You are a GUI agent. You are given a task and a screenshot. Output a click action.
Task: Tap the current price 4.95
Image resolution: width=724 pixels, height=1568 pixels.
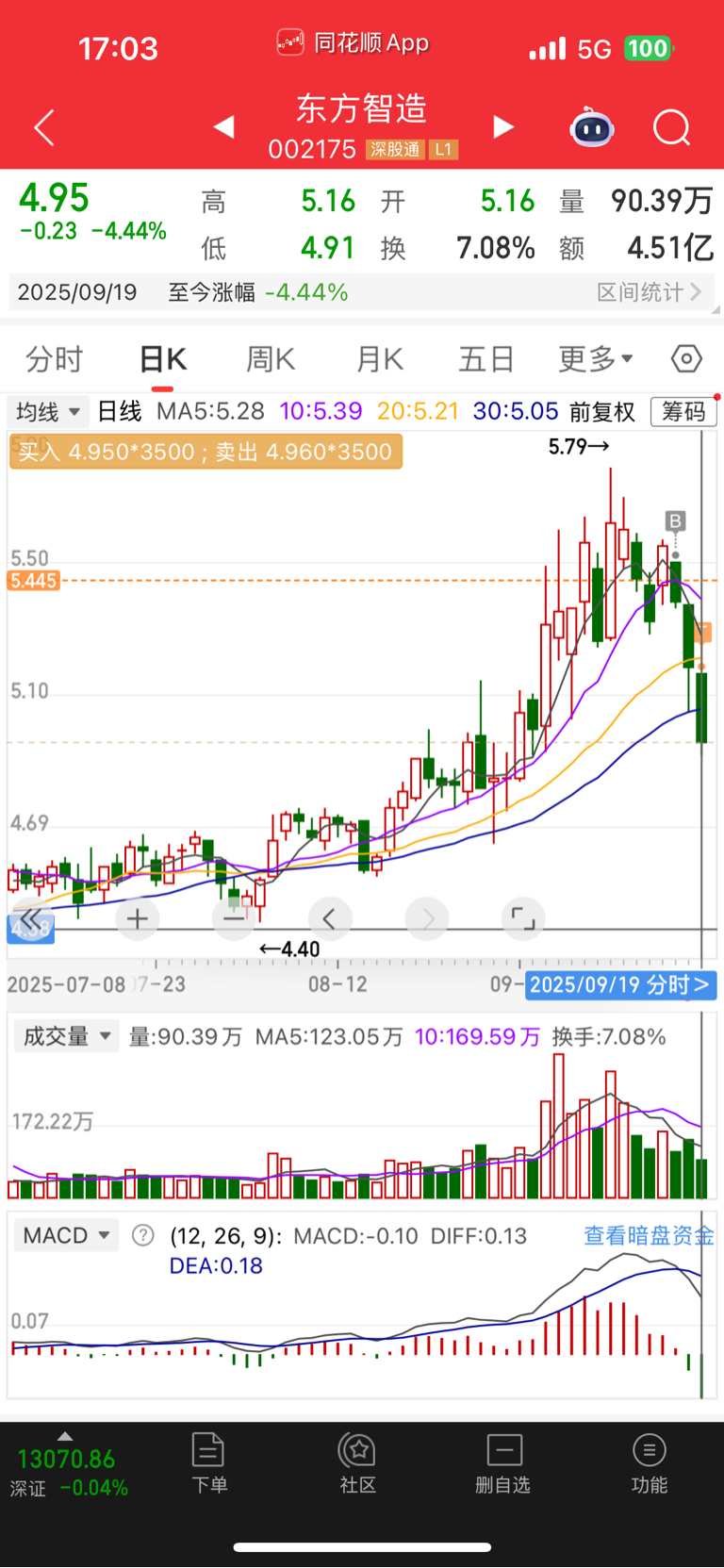click(x=54, y=198)
